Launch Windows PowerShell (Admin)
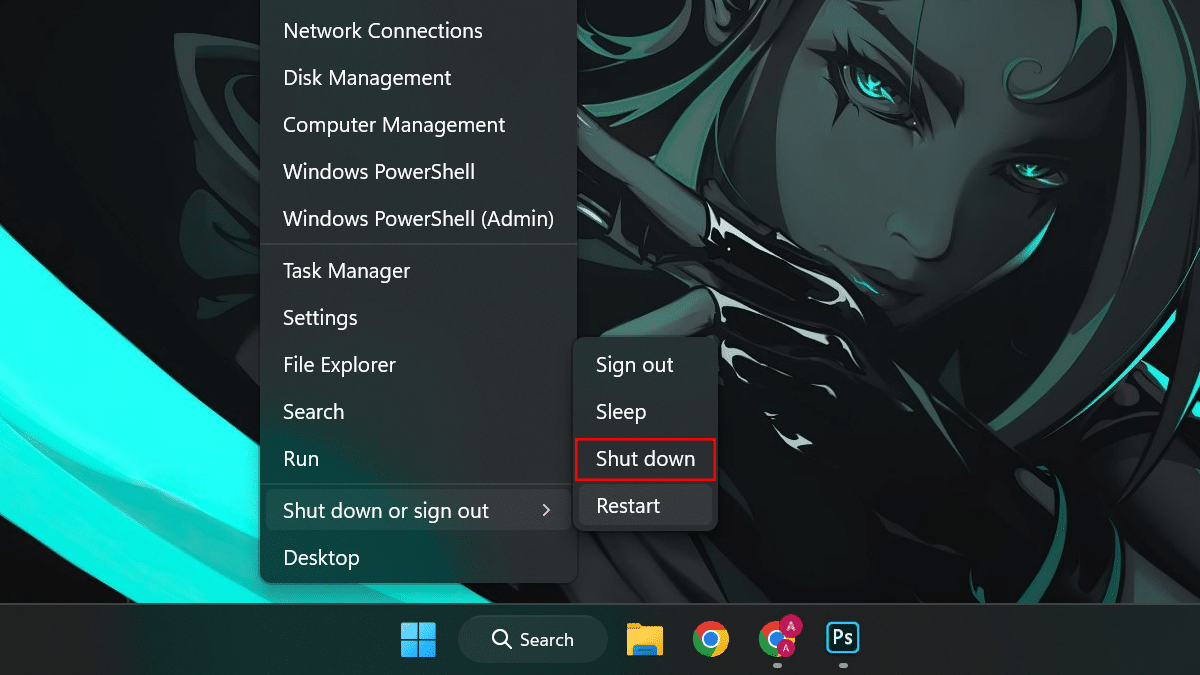The width and height of the screenshot is (1200, 675). [x=418, y=218]
